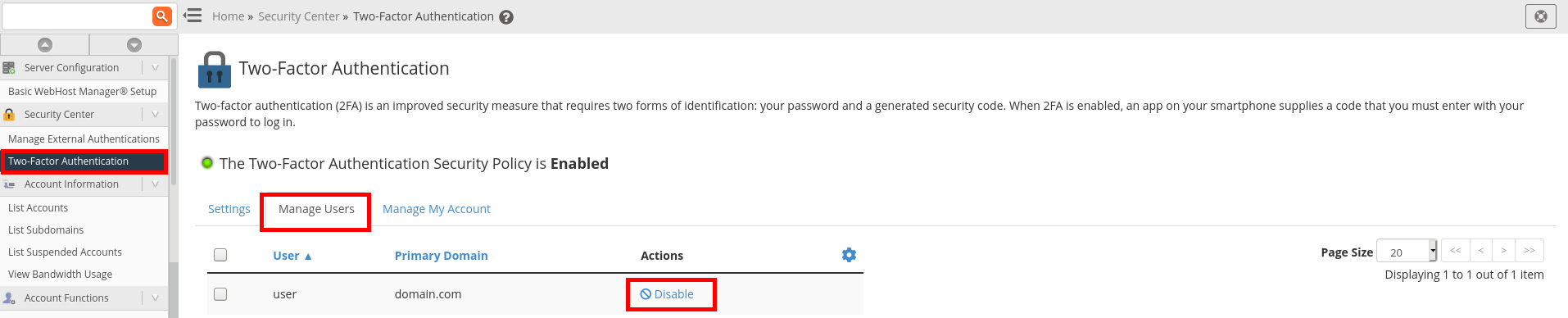1568x318 pixels.
Task: Click the Security Center lock icon
Action: pos(9,115)
